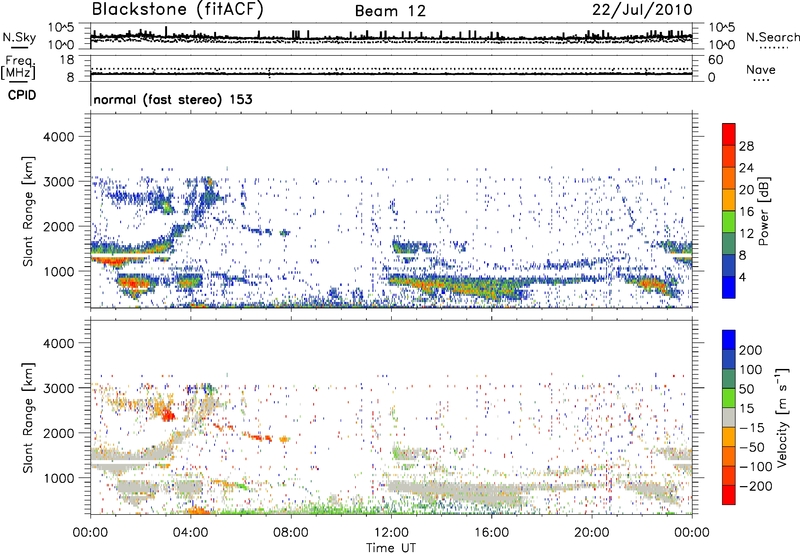Click the "−100" label on the velocity color bar
This screenshot has height=554, width=800.
(756, 467)
